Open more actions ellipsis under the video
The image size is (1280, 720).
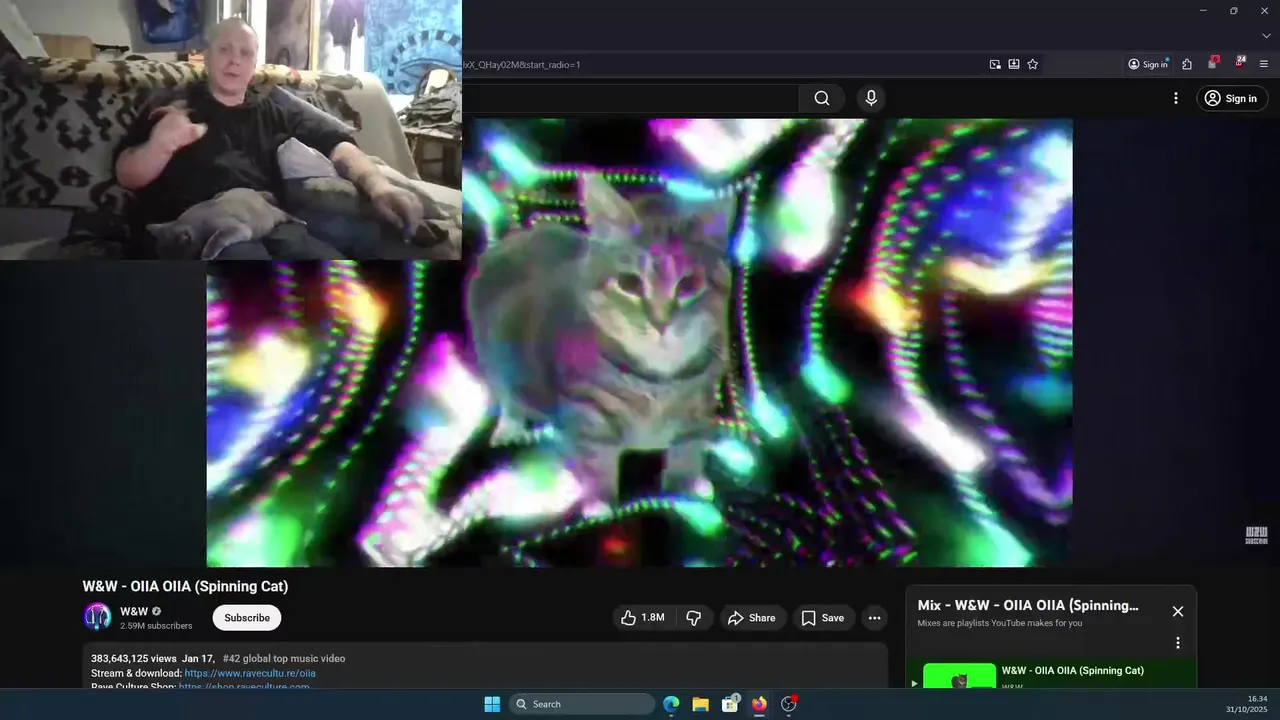875,618
